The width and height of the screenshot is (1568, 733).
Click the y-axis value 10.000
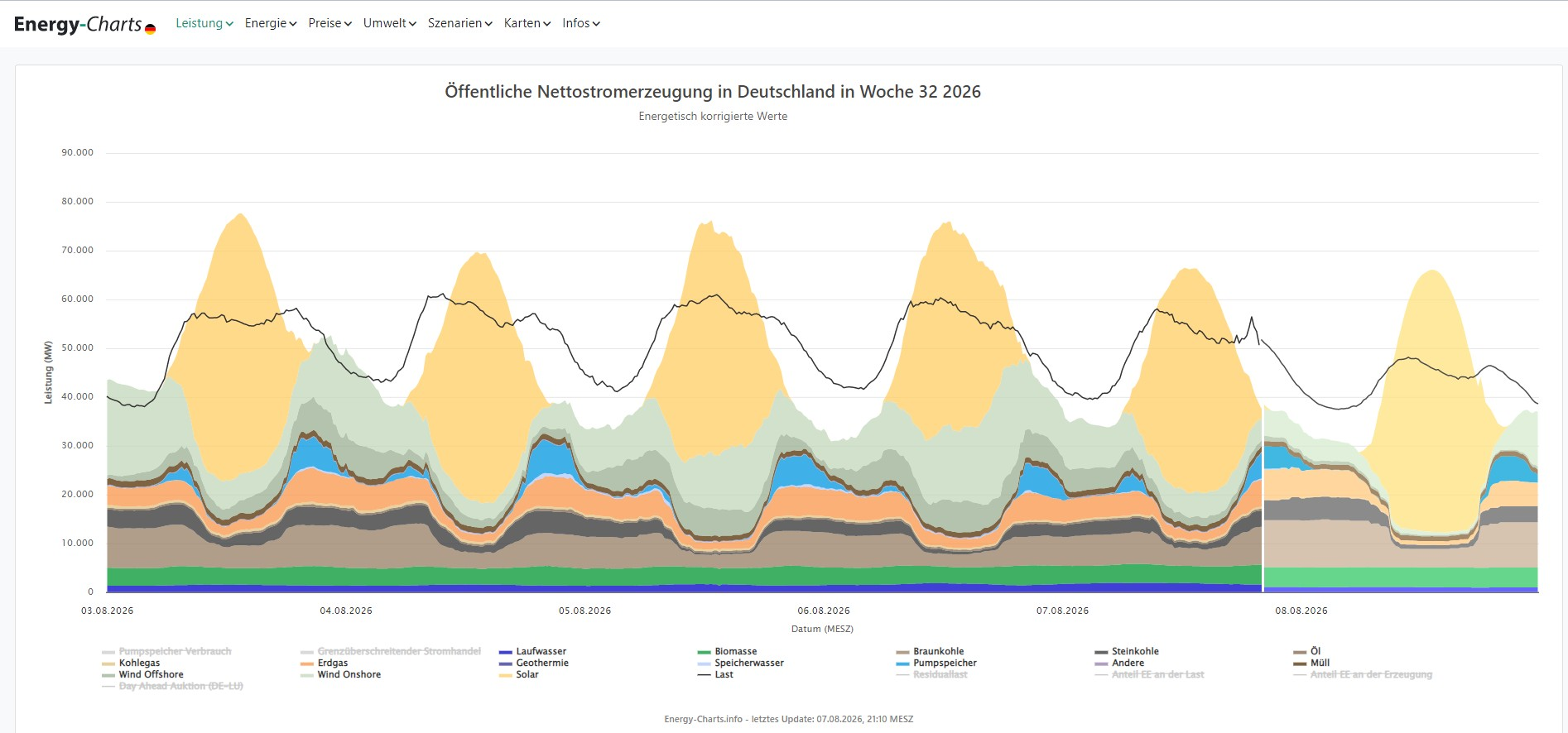coord(78,543)
